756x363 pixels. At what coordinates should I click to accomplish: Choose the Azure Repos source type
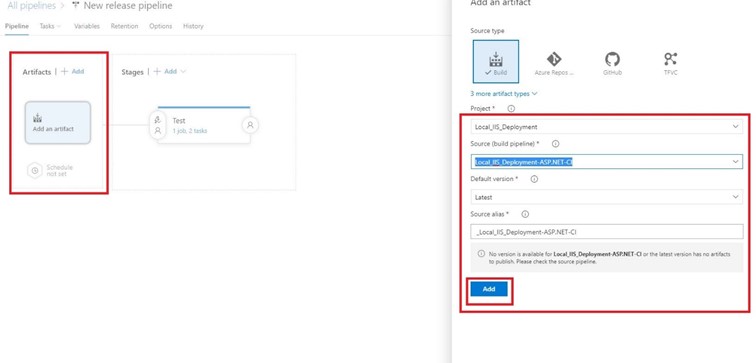(554, 63)
